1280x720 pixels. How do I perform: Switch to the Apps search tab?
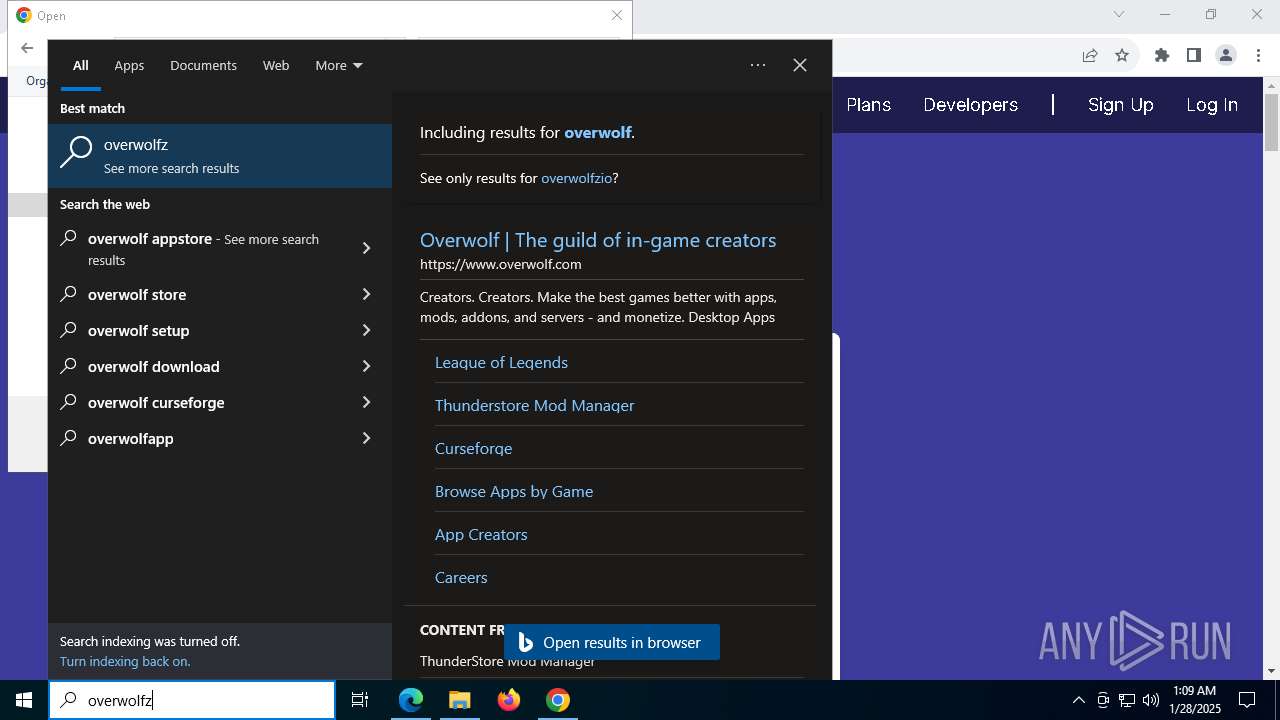[x=129, y=65]
